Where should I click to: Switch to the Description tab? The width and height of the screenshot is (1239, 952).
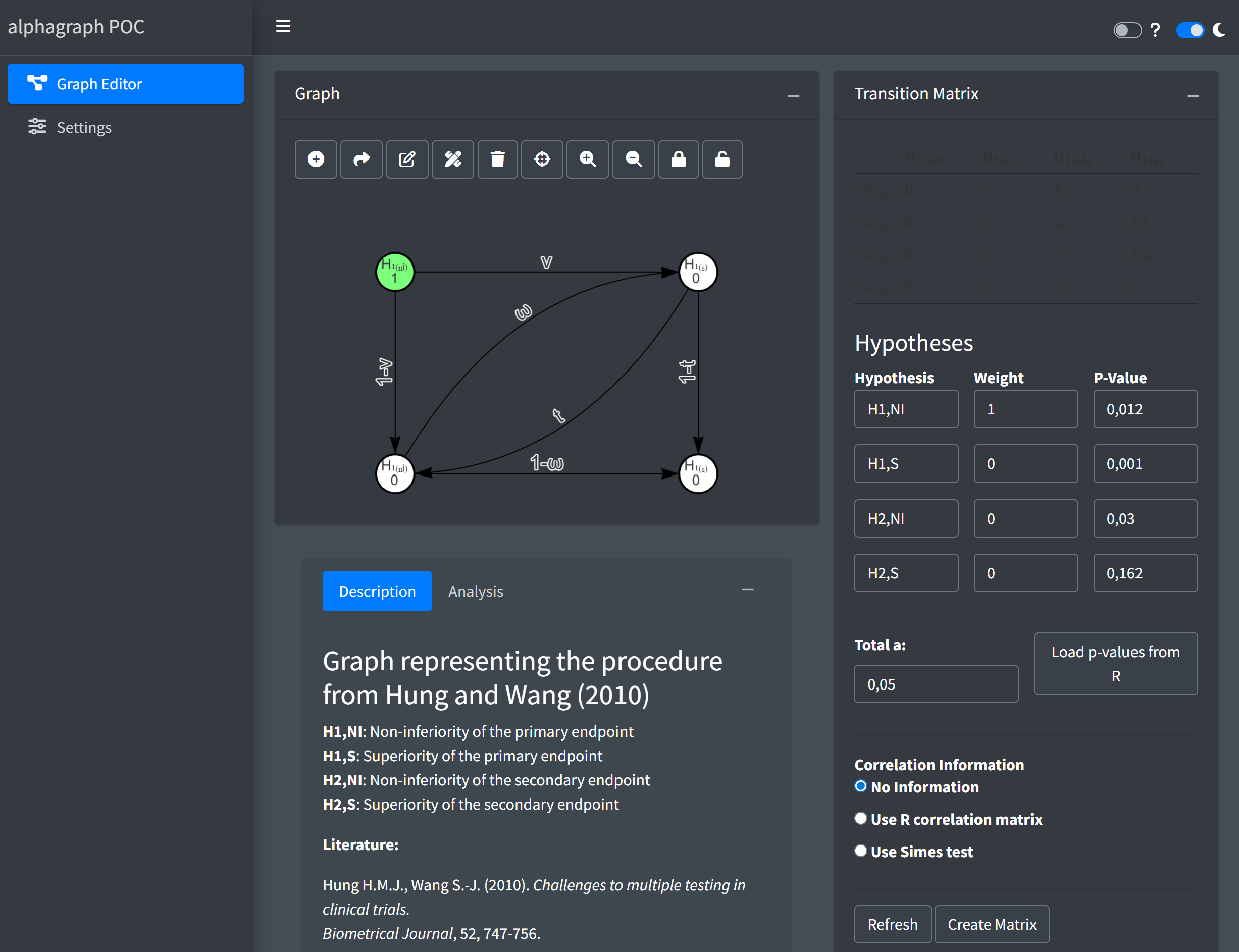(377, 591)
